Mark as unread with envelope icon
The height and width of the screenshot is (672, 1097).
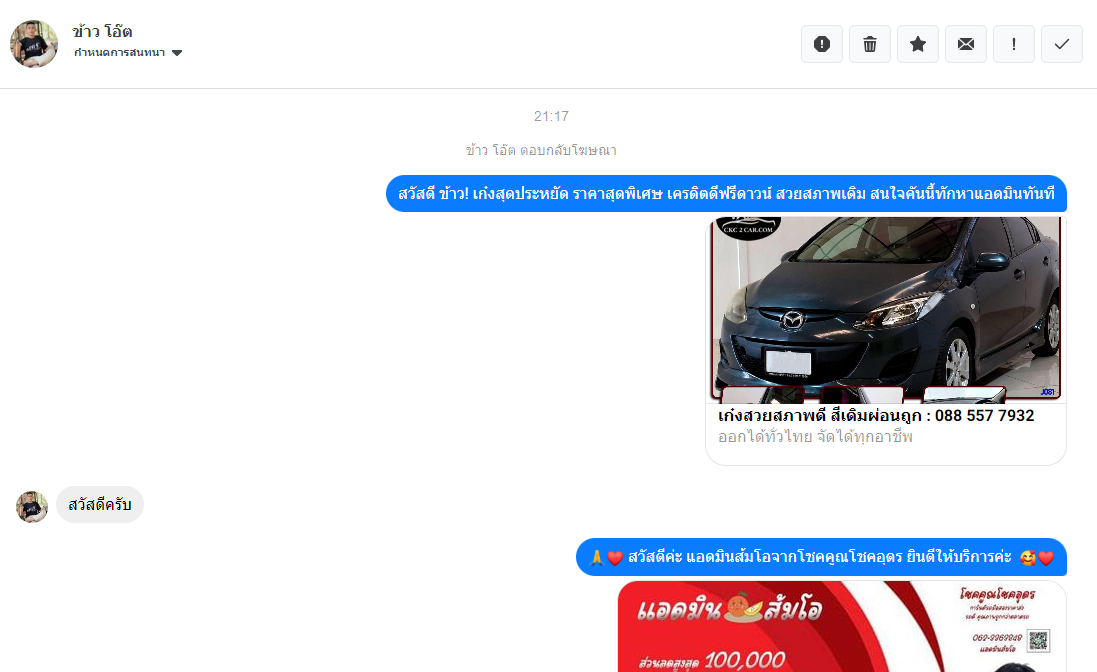pos(965,44)
